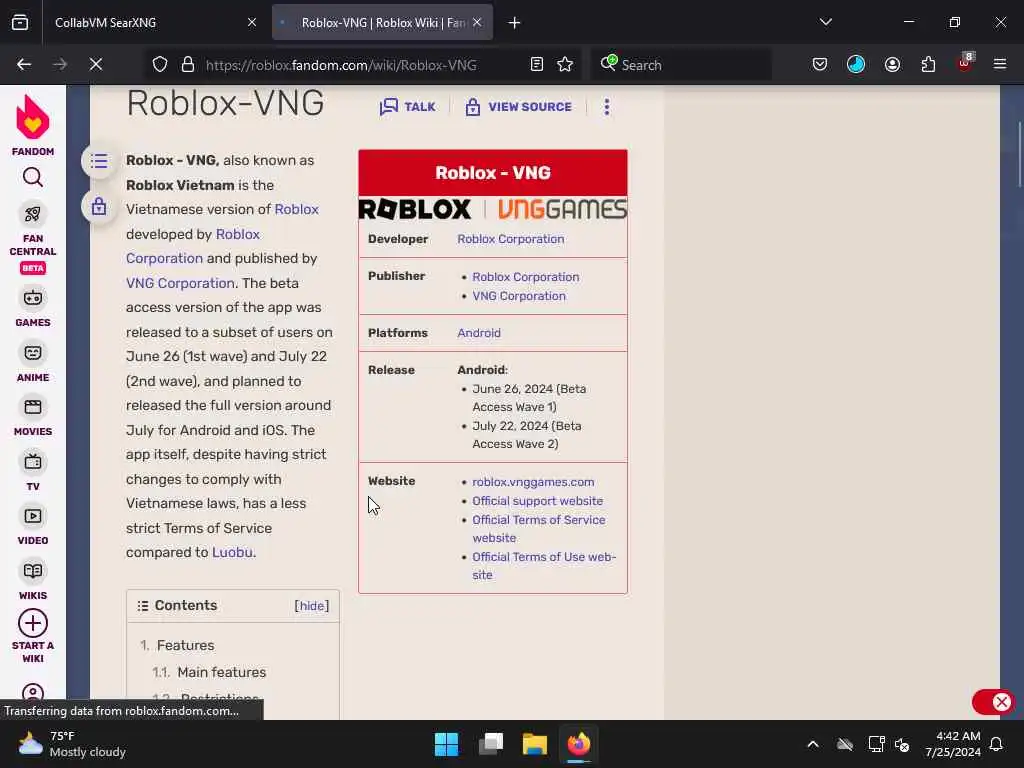The image size is (1024, 768).
Task: Open weather widget showing 75°F
Action: pyautogui.click(x=72, y=744)
